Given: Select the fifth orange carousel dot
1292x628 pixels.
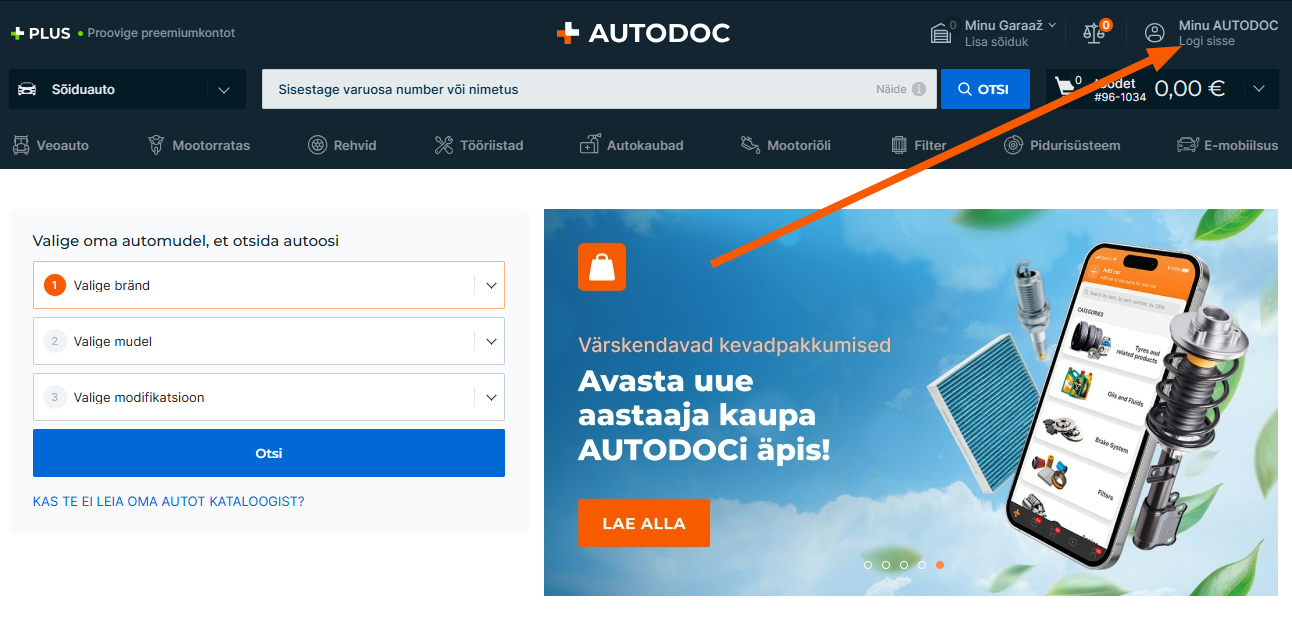Looking at the screenshot, I should [x=940, y=565].
